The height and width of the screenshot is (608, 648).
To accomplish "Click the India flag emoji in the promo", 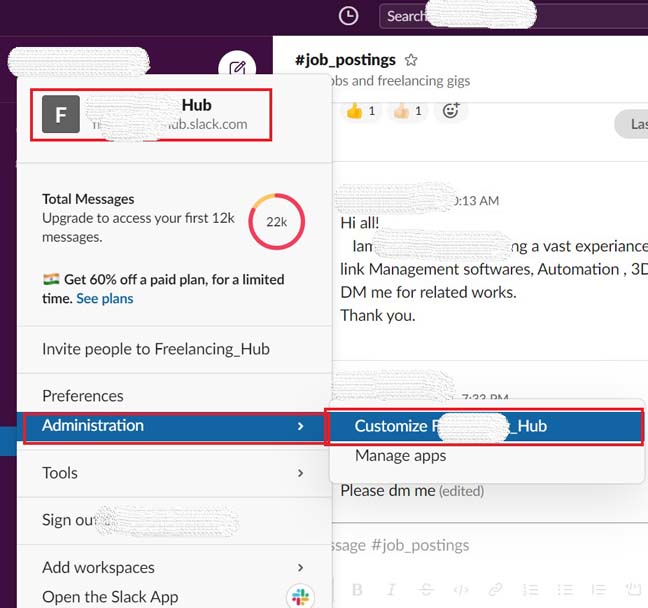I will click(x=51, y=279).
